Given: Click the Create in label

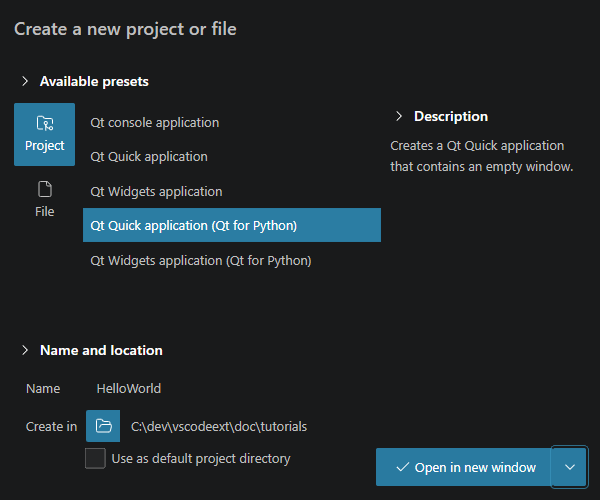Looking at the screenshot, I should [51, 427].
